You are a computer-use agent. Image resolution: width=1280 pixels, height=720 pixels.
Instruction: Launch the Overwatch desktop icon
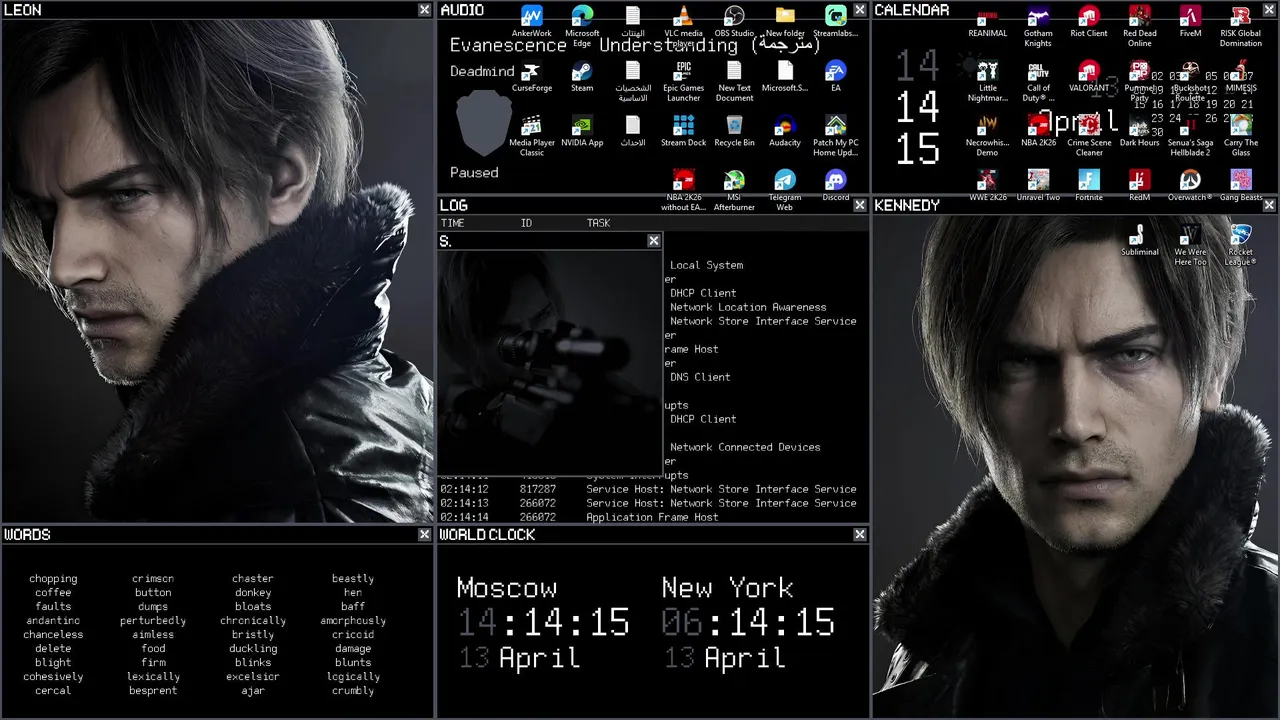(1190, 186)
